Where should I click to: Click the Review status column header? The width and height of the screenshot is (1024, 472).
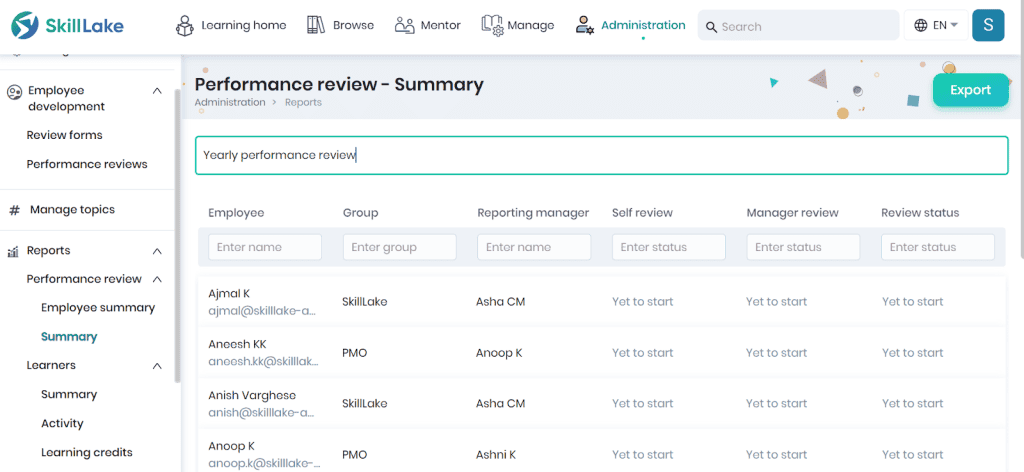pos(920,213)
